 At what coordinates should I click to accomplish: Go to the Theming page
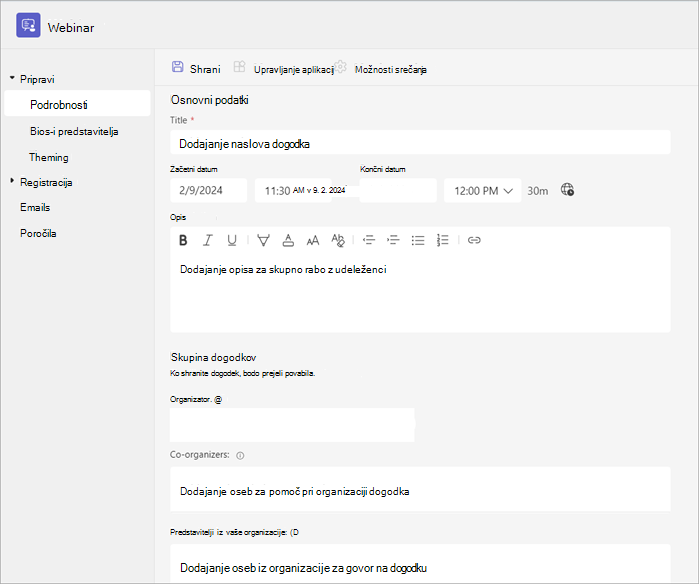coord(49,157)
